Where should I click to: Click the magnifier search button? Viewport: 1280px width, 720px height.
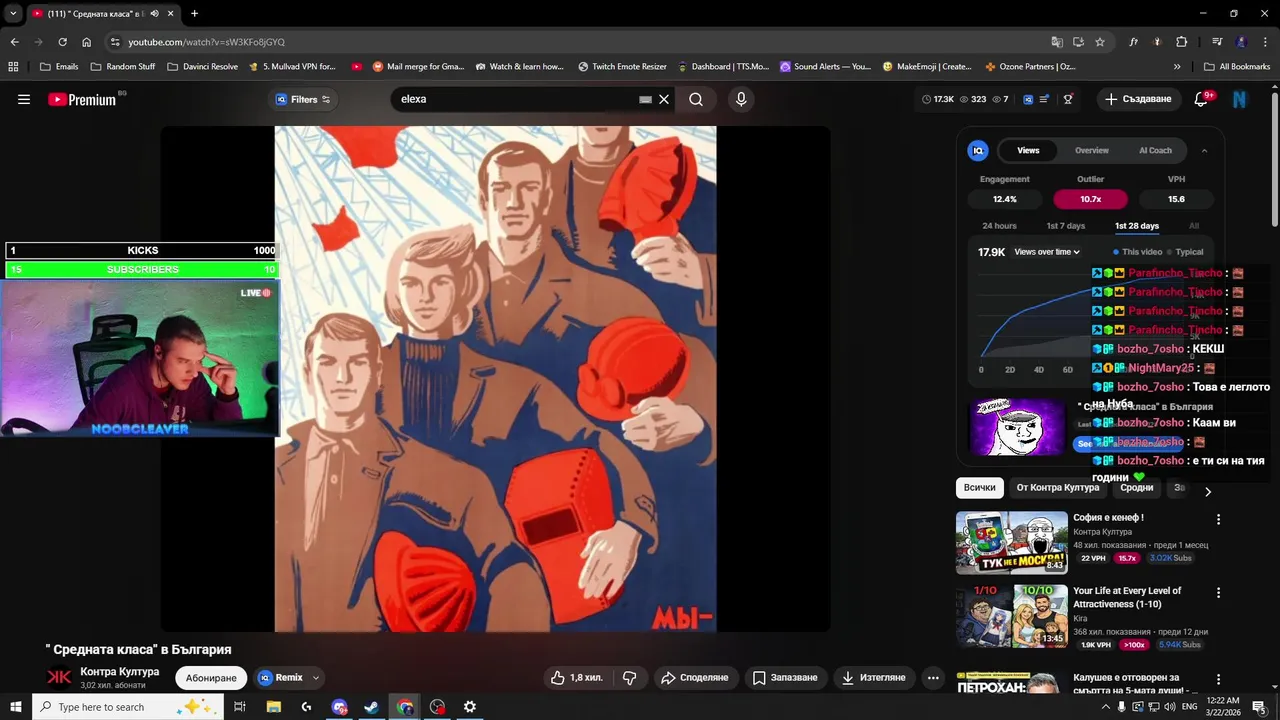pos(696,99)
